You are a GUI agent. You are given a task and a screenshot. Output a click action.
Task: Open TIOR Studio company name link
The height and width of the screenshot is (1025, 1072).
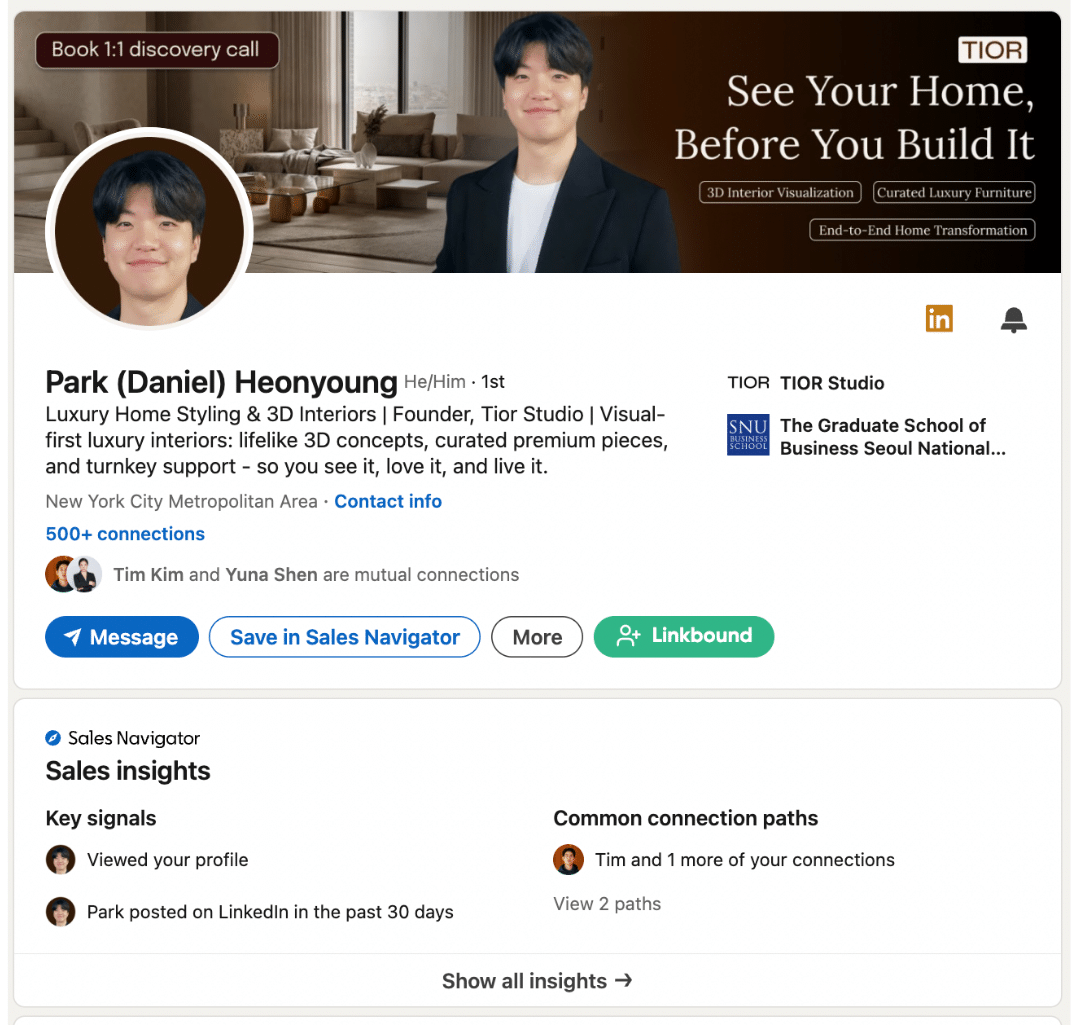click(x=832, y=383)
